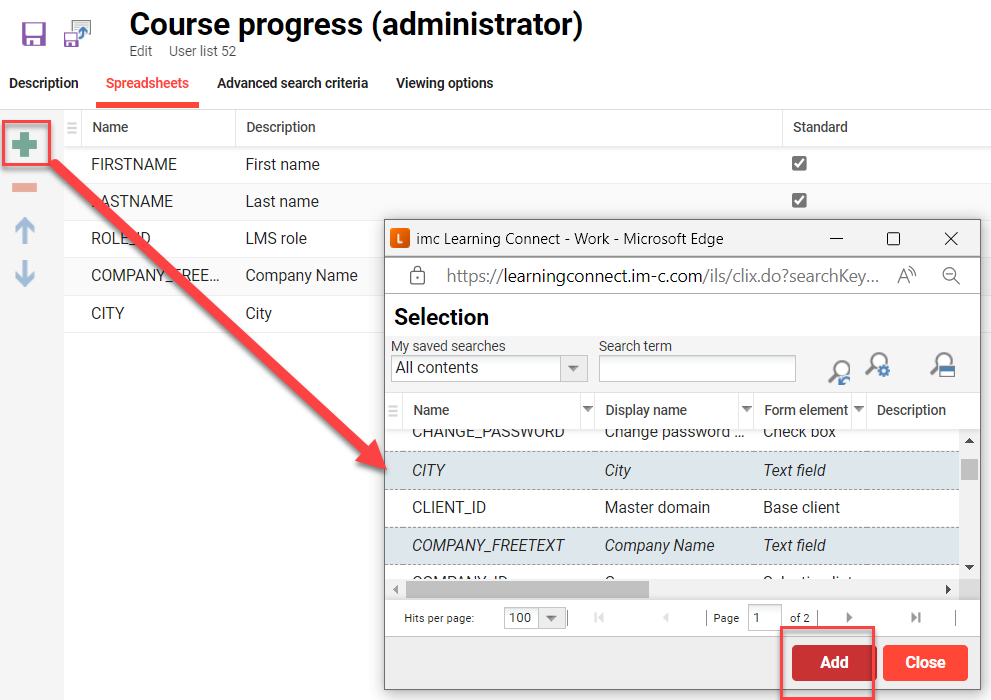Untick Standard checkbox for LASTNAME
The height and width of the screenshot is (700, 991).
pyautogui.click(x=799, y=200)
